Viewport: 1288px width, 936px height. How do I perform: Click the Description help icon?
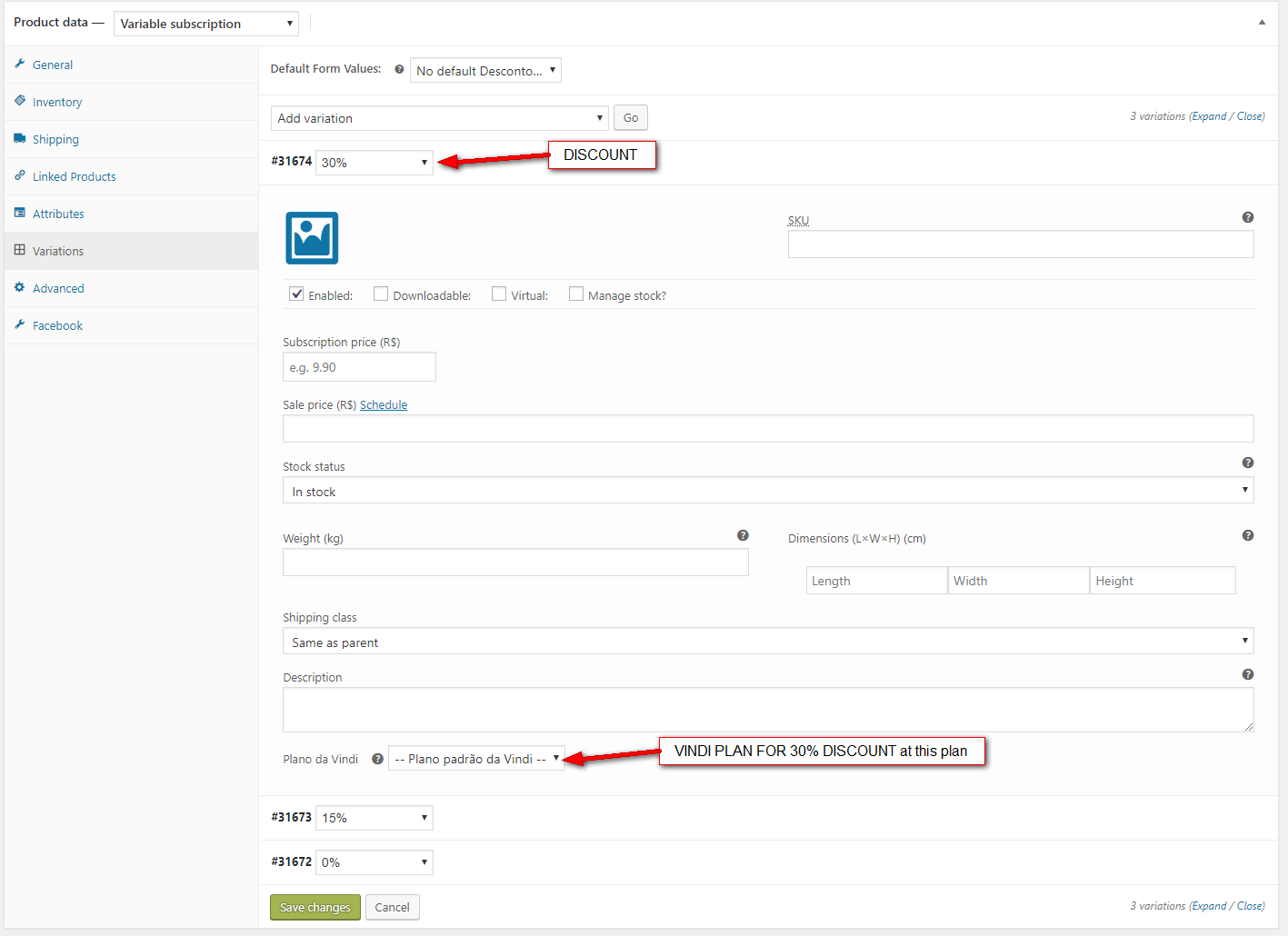pos(1248,674)
